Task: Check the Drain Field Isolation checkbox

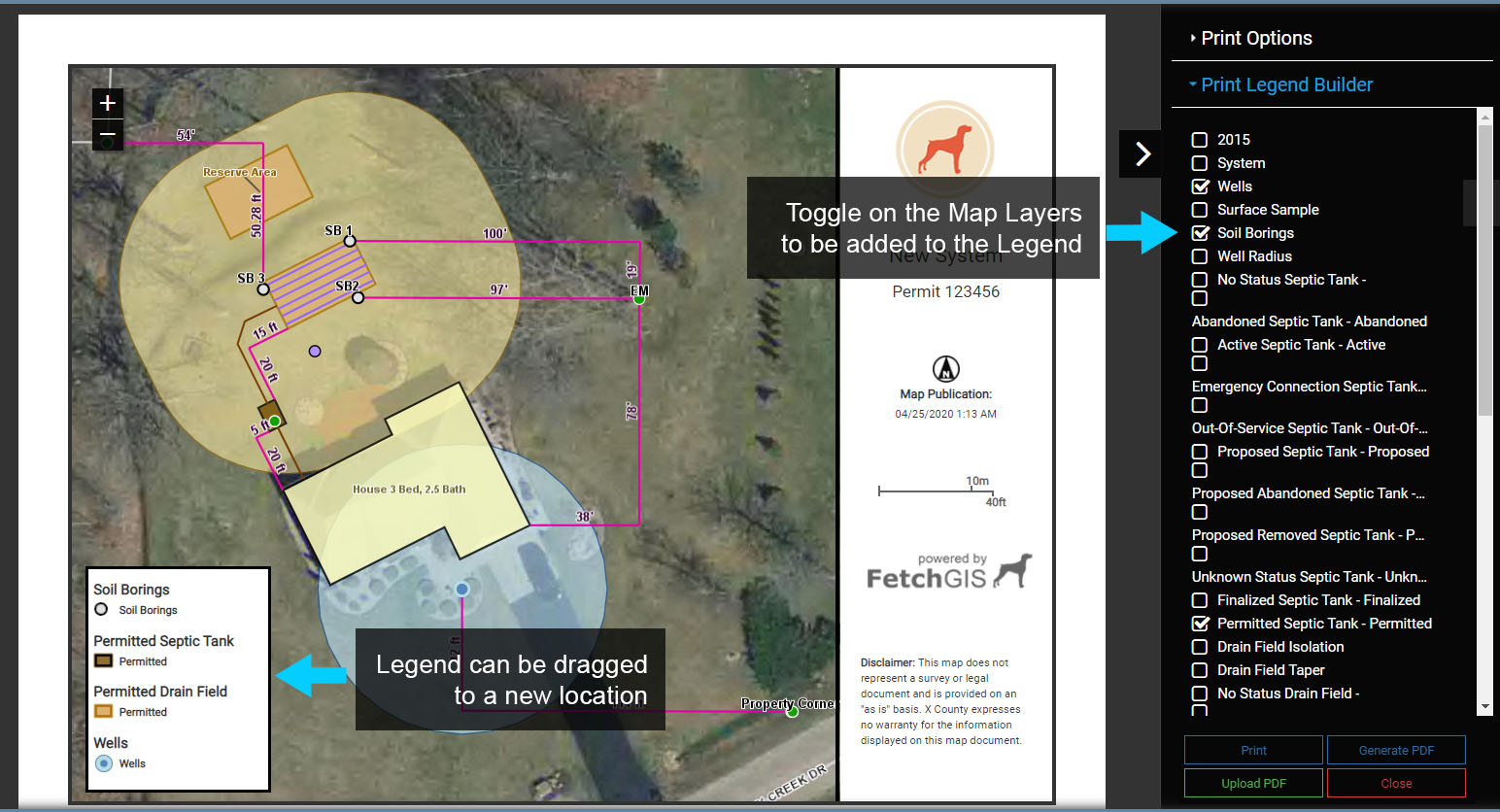Action: click(1200, 647)
